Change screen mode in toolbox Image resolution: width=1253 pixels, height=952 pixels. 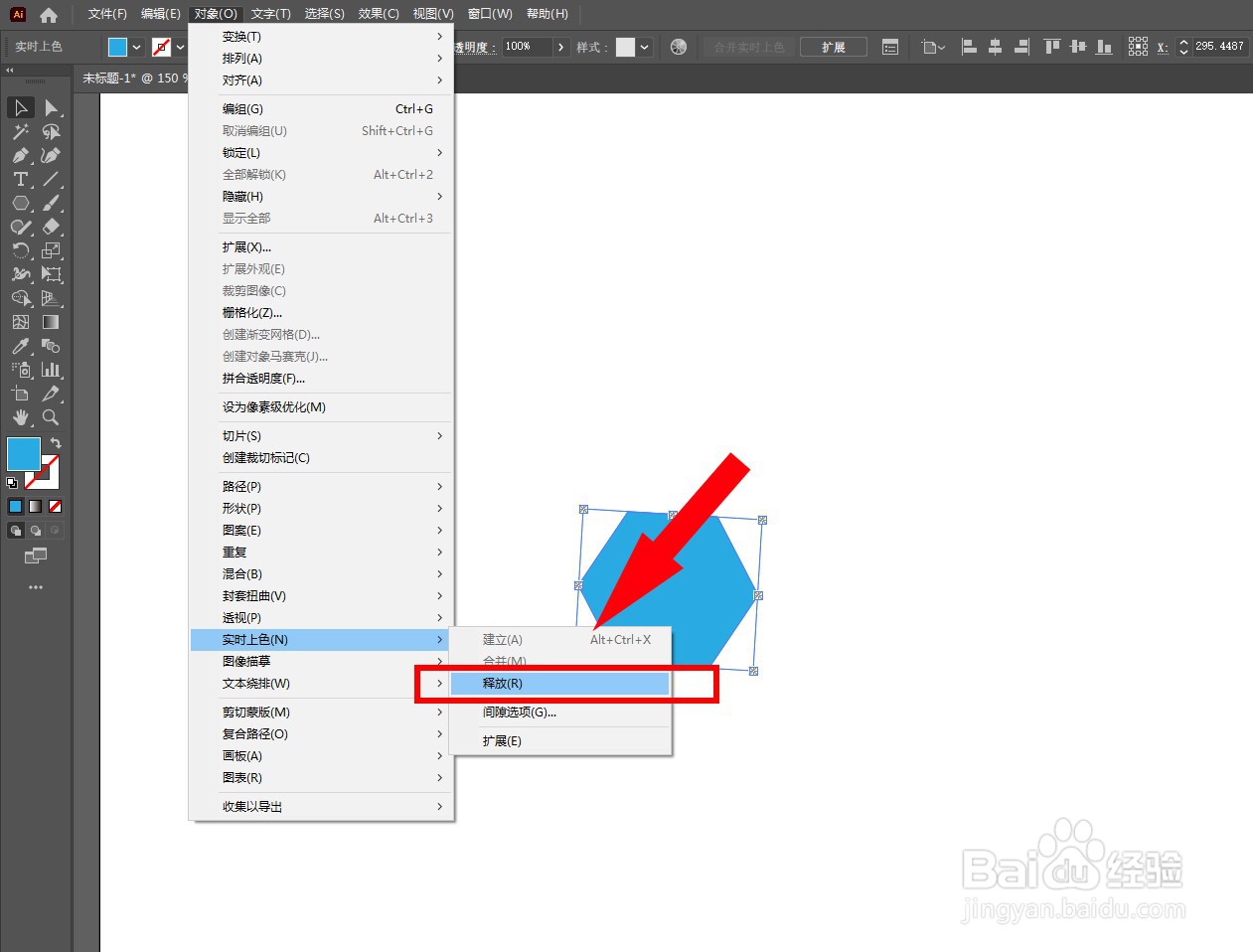(36, 555)
